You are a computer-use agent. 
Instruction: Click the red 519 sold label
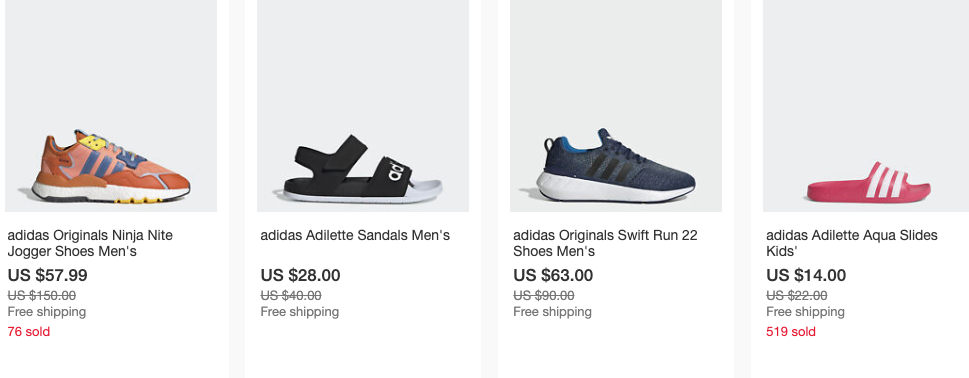(x=791, y=332)
